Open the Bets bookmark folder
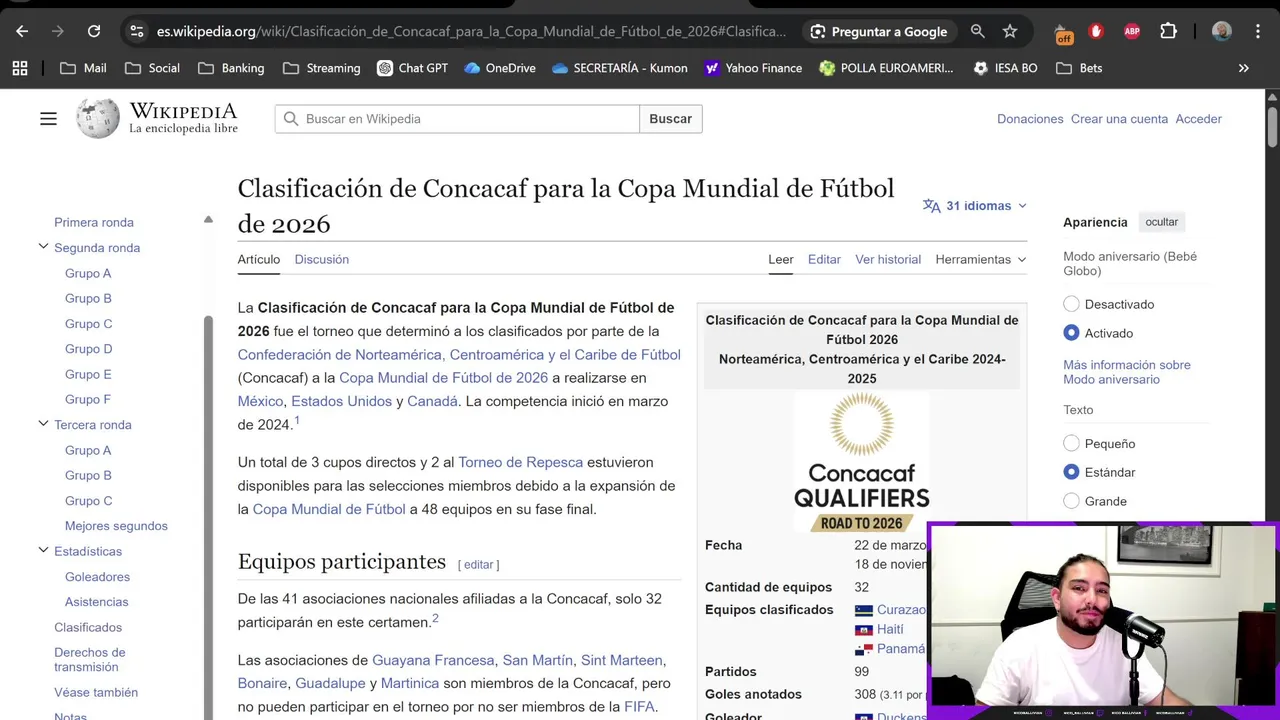 click(x=1079, y=68)
